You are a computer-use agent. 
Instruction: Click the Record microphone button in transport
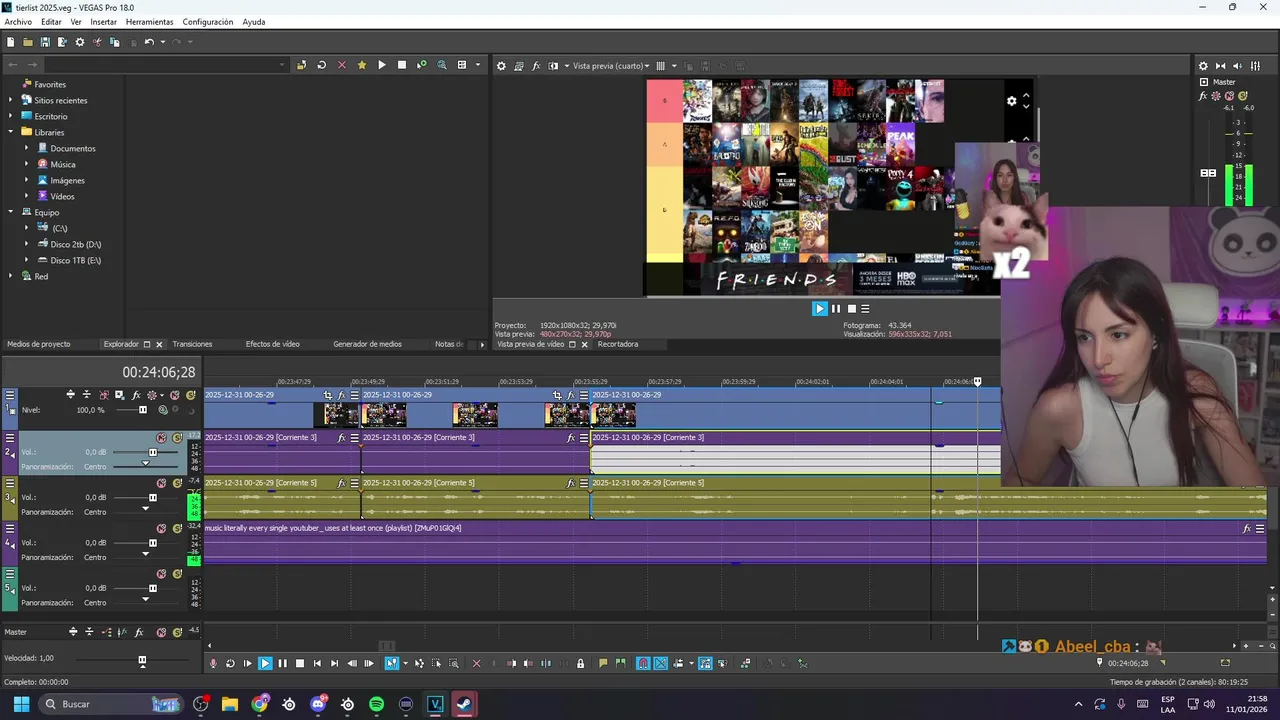(x=213, y=663)
